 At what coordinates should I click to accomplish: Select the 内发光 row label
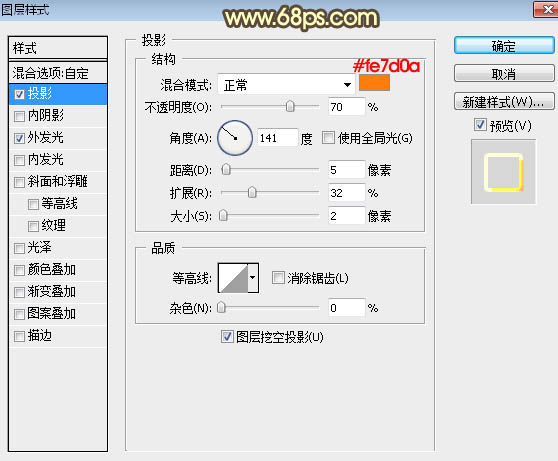click(x=46, y=160)
